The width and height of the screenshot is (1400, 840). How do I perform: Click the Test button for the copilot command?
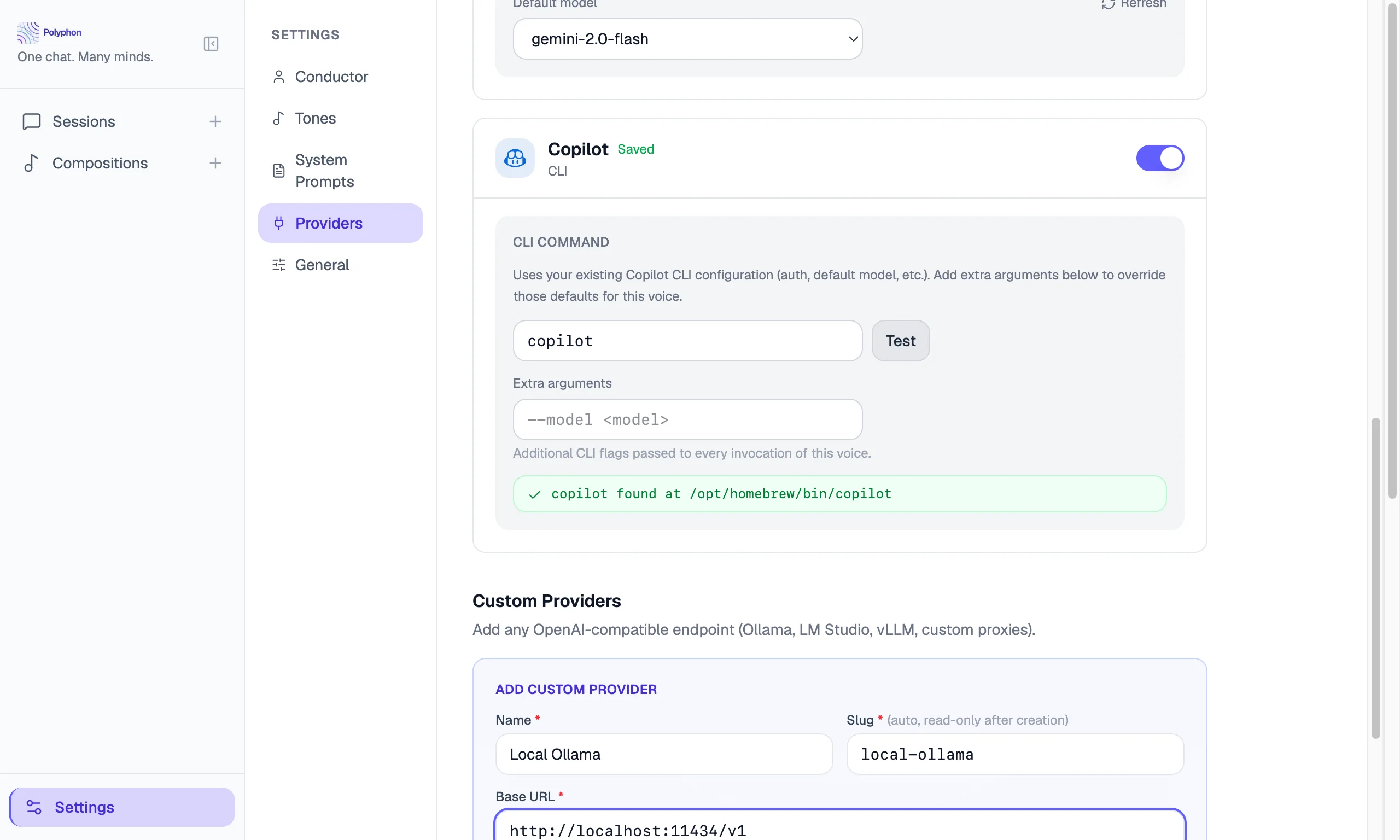[900, 340]
